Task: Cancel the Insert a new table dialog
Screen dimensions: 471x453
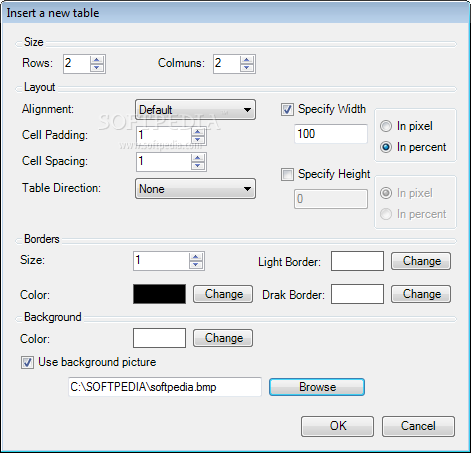Action: point(418,426)
